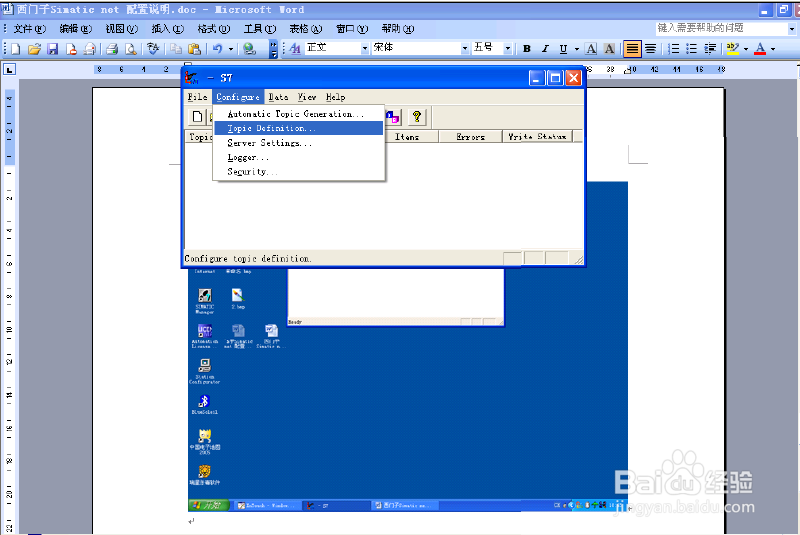Image resolution: width=800 pixels, height=535 pixels.
Task: Expand Word Standard toolbar options chevron
Action: coord(273,49)
